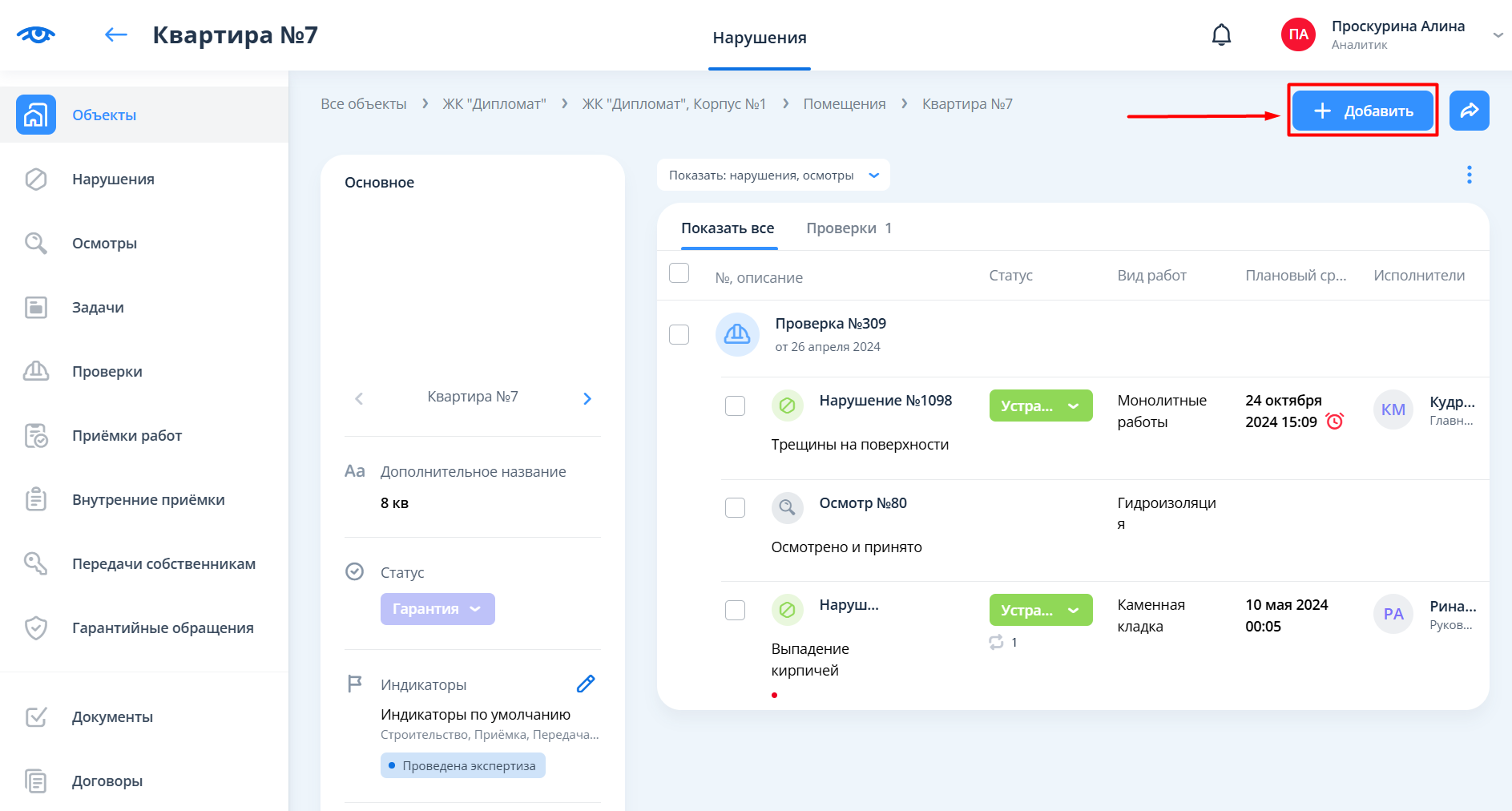1512x811 pixels.
Task: Select the Показать все tab
Action: pyautogui.click(x=728, y=228)
